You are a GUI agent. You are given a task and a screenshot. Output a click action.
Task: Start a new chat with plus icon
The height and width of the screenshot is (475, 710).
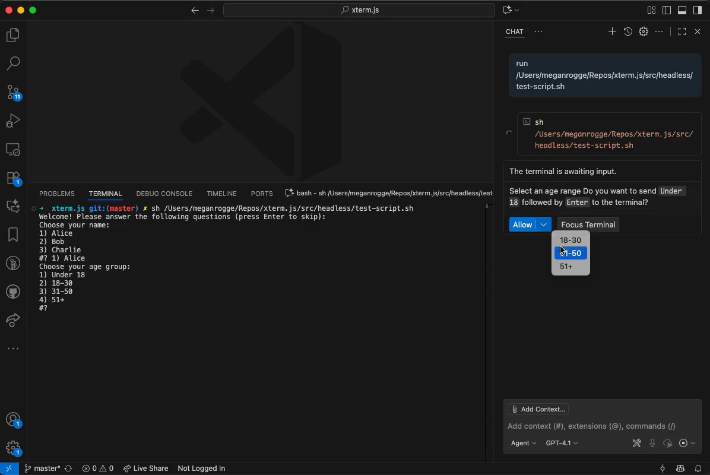coord(612,31)
